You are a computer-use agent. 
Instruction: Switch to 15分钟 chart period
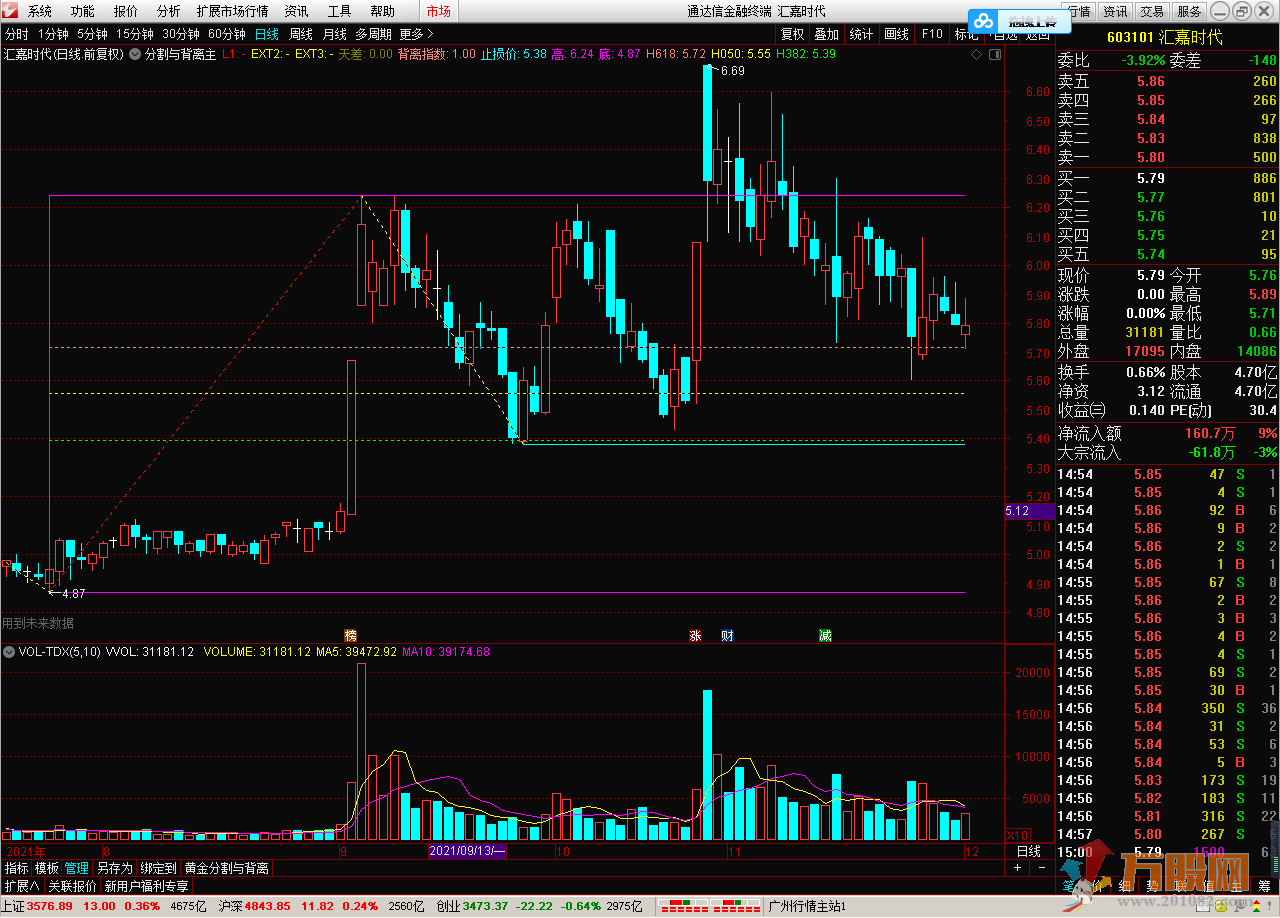click(134, 34)
